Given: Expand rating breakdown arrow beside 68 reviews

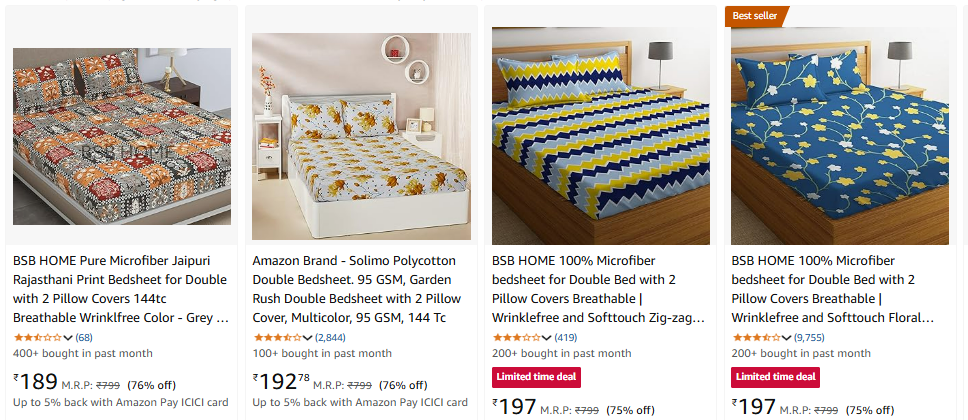Looking at the screenshot, I should [x=68, y=338].
